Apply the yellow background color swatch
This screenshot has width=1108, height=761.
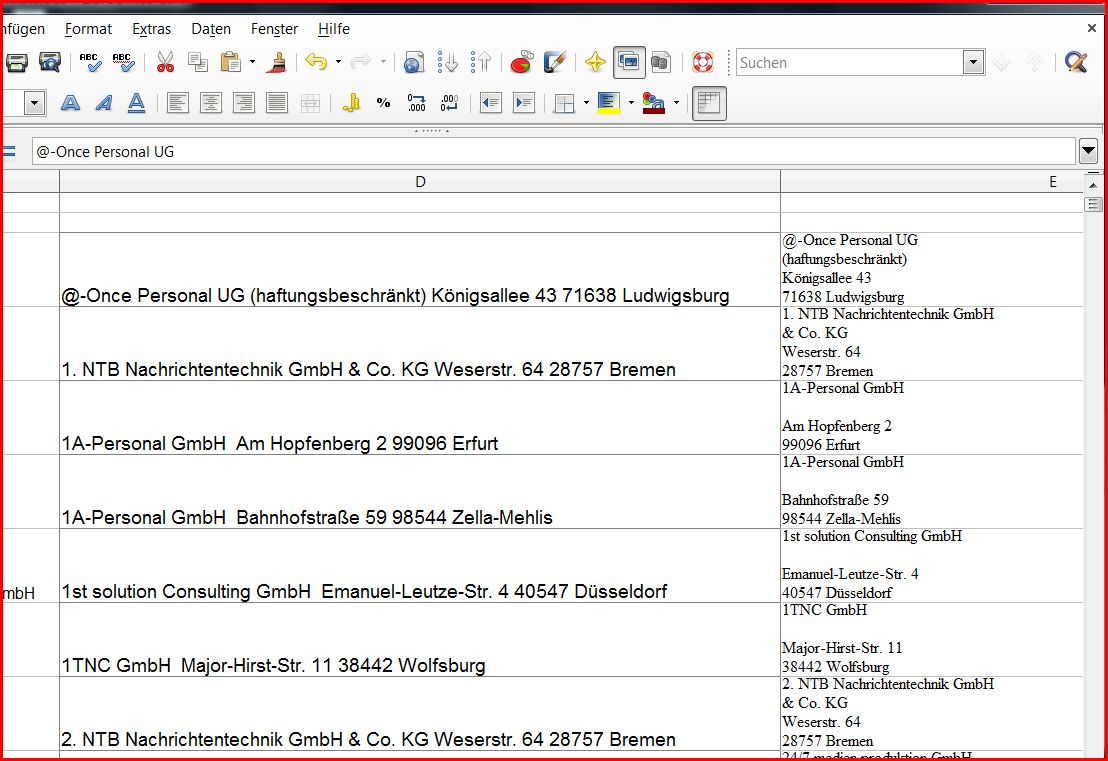pyautogui.click(x=608, y=103)
